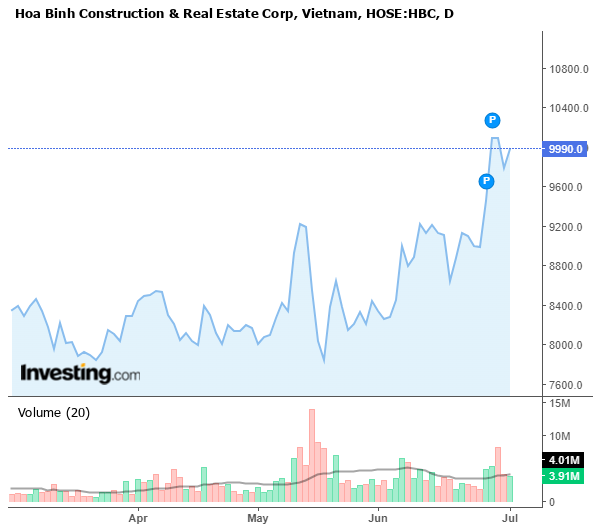Click the Apr date axis label
The image size is (599, 531).
click(x=138, y=518)
